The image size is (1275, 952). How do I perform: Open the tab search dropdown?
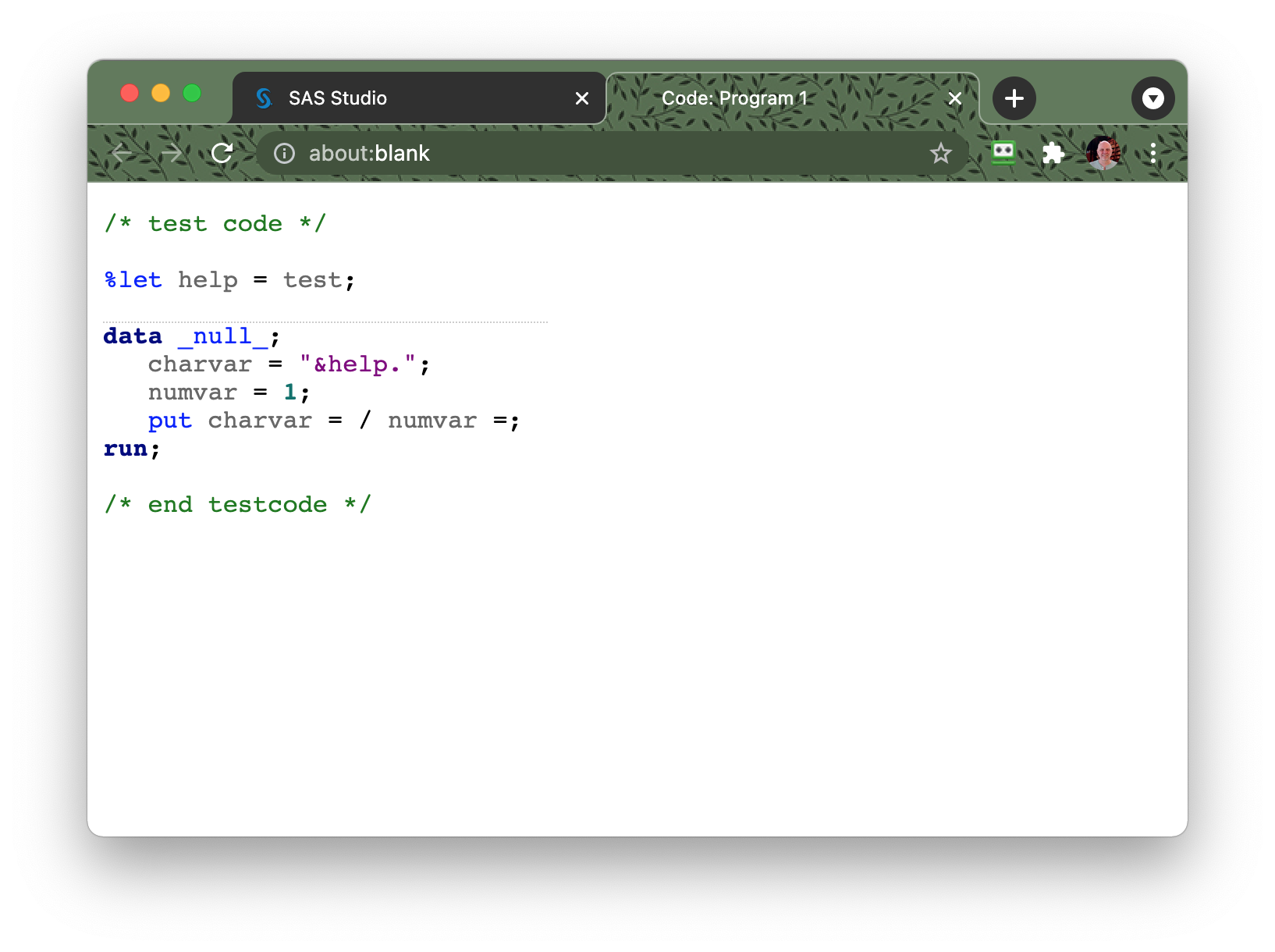coord(1153,98)
